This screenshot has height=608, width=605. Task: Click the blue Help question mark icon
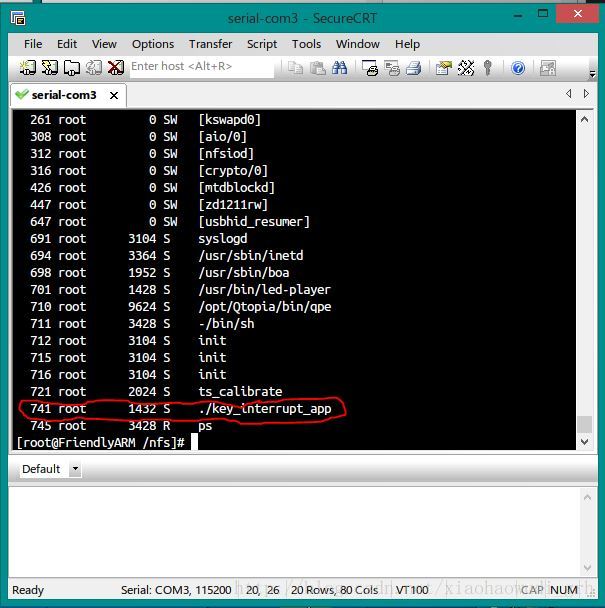[518, 68]
